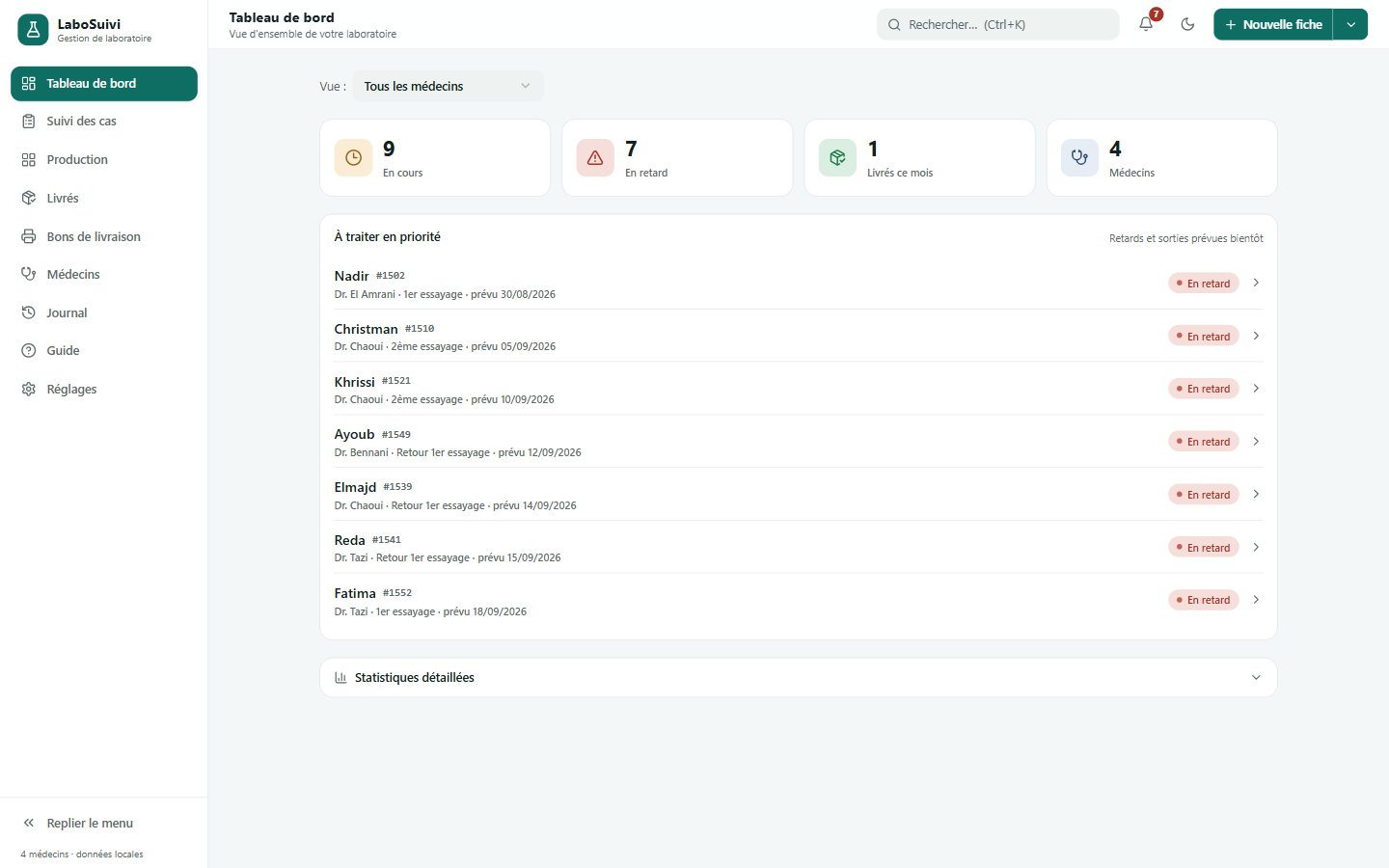This screenshot has height=868, width=1389.
Task: Click the Bons de livraison printer icon
Action: click(x=29, y=236)
